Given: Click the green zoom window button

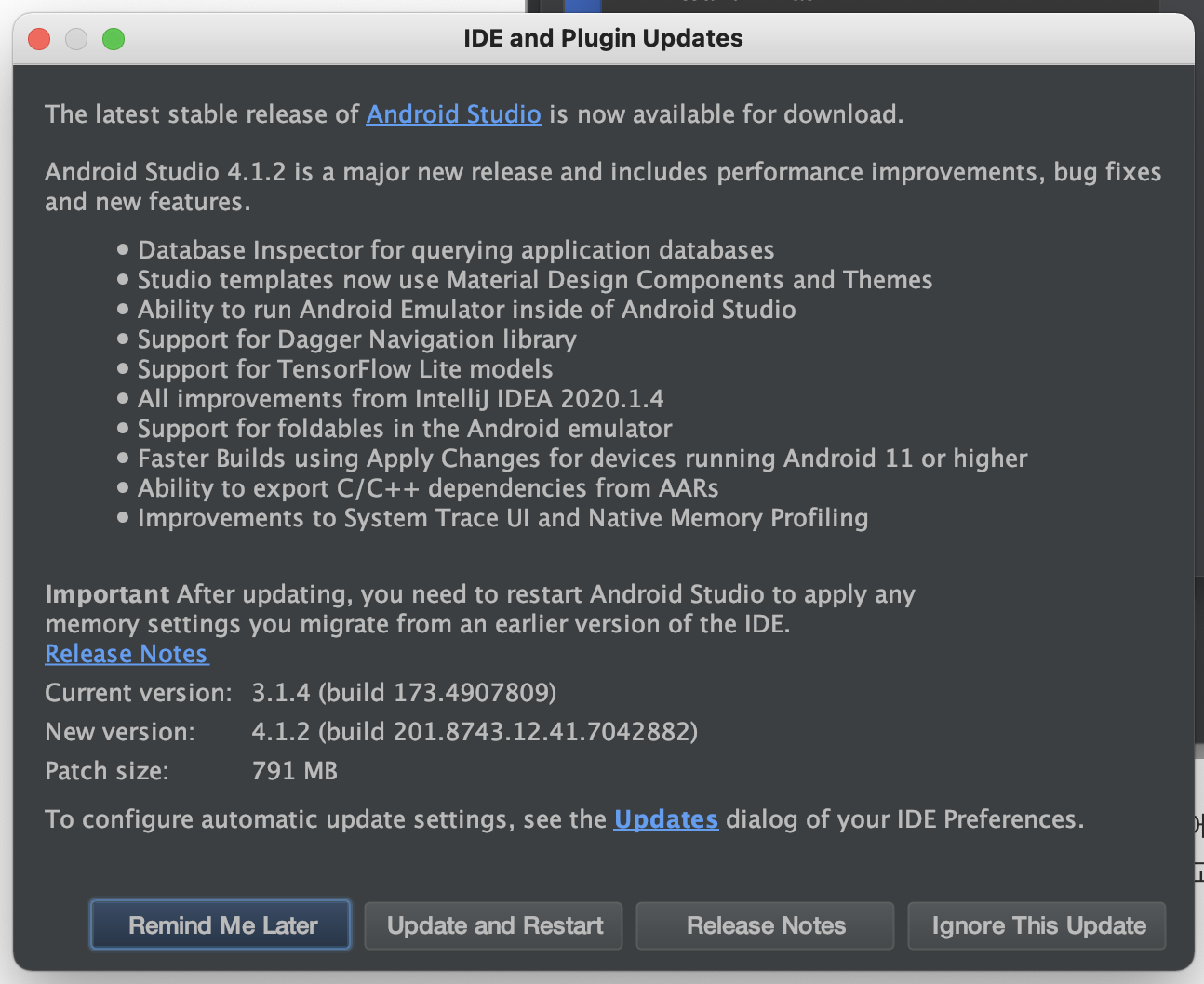Looking at the screenshot, I should (x=114, y=38).
